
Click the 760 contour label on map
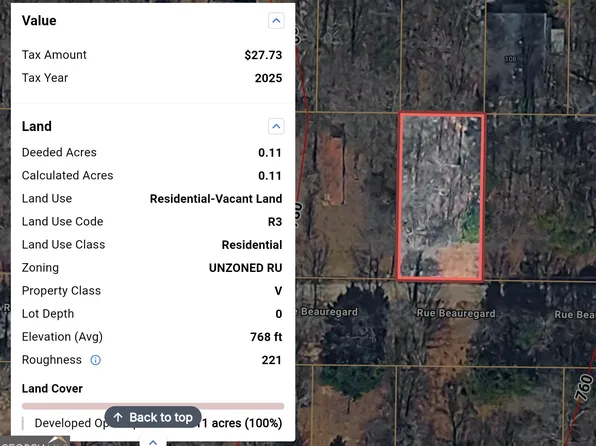coord(584,388)
